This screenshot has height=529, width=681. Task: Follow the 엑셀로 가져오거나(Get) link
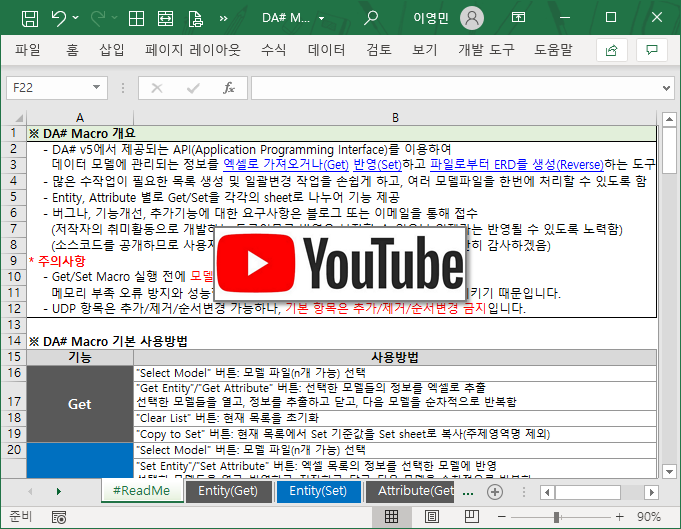(x=286, y=165)
